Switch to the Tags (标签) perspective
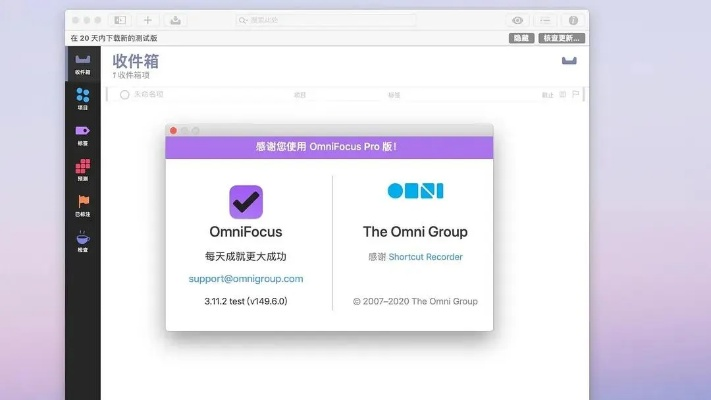Image resolution: width=711 pixels, height=400 pixels. pos(82,133)
